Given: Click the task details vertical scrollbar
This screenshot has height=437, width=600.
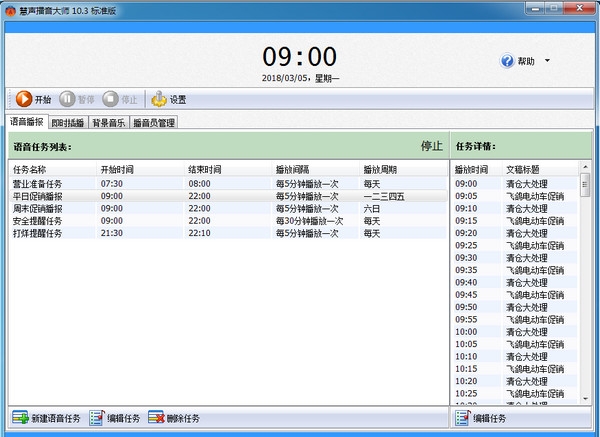Looking at the screenshot, I should point(585,280).
